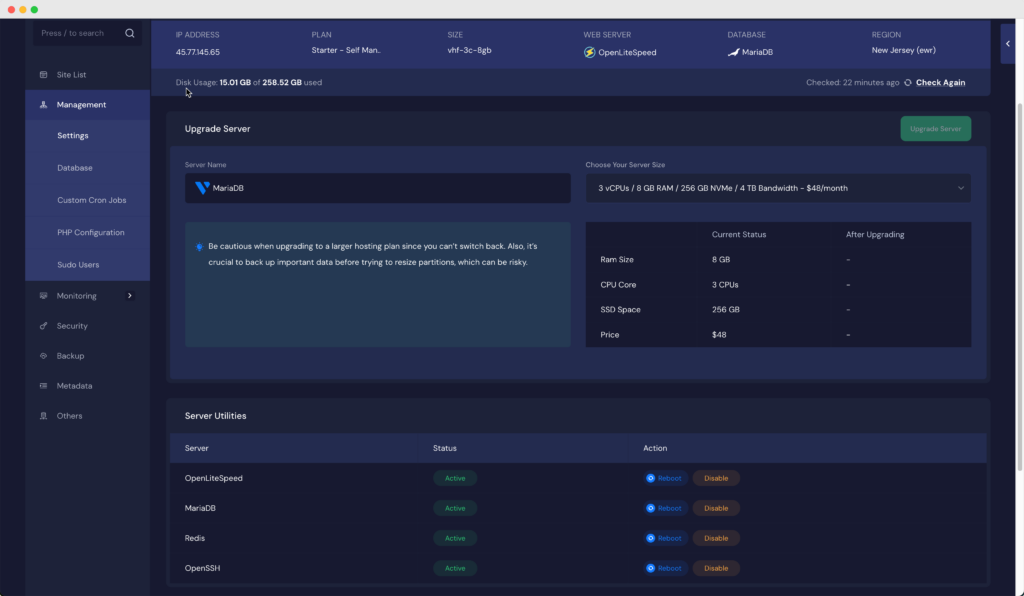Screen dimensions: 1024x596
Task: Disable the OpenLiteSpeed service
Action: 716,478
